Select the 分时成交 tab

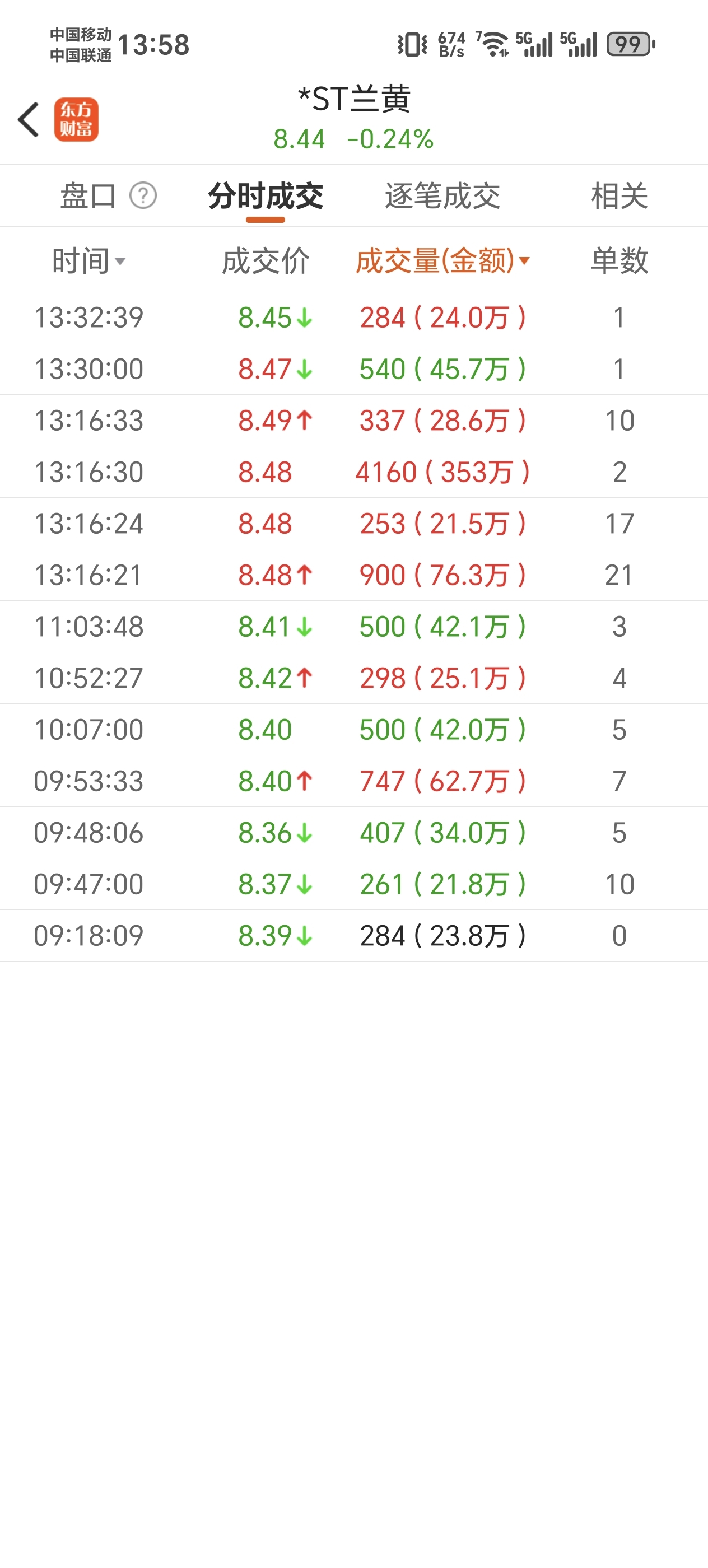pyautogui.click(x=265, y=196)
